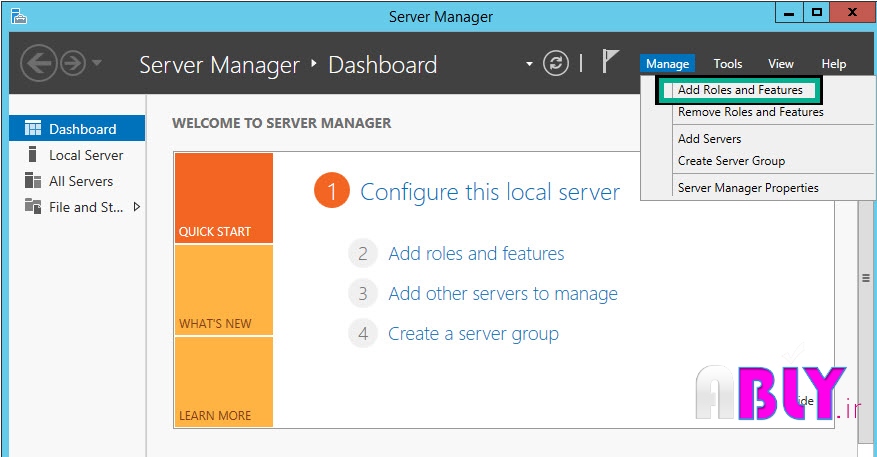Select Dashboard in the sidebar
Image resolution: width=877 pixels, height=457 pixels.
[77, 129]
